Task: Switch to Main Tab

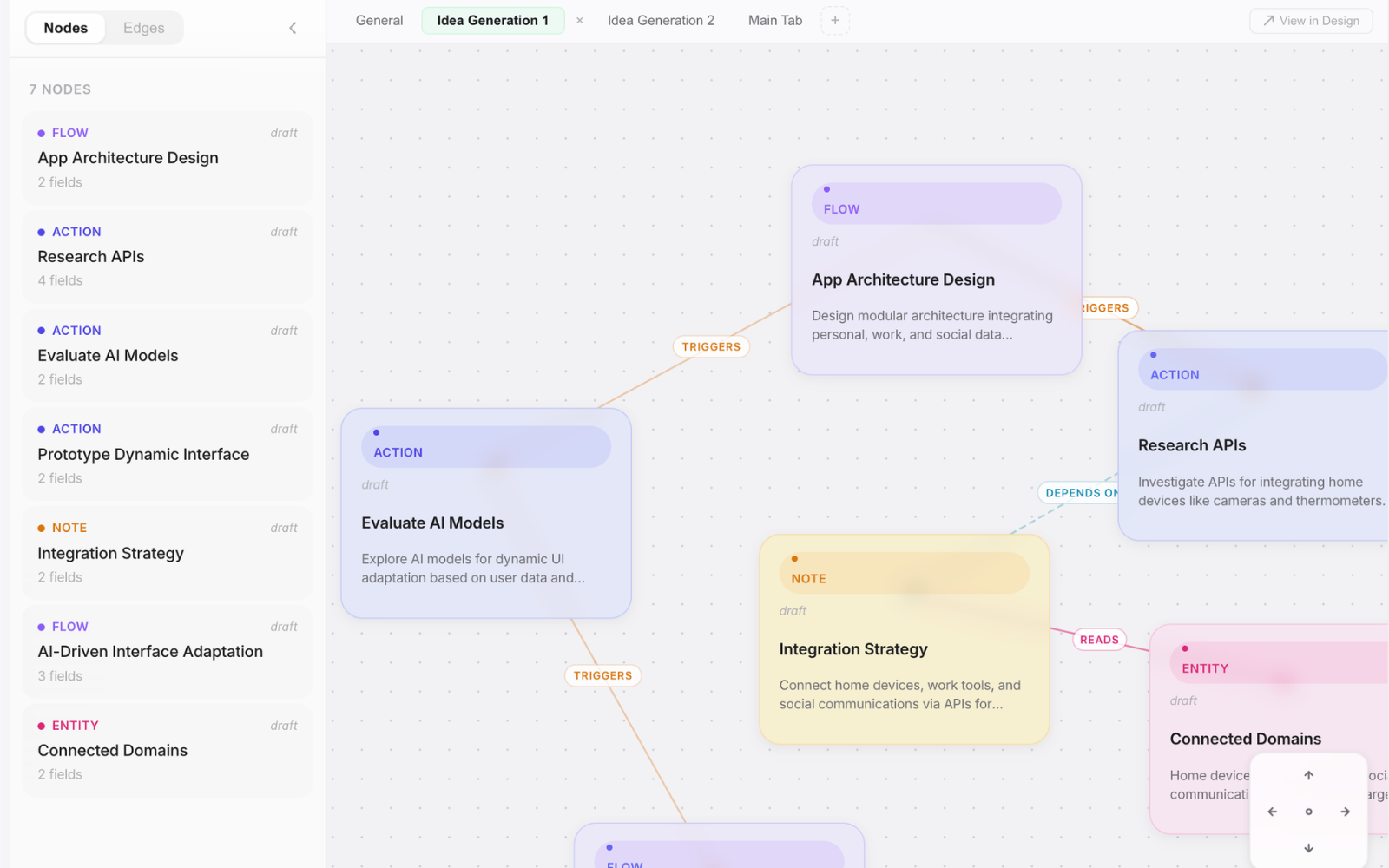Action: pyautogui.click(x=775, y=21)
